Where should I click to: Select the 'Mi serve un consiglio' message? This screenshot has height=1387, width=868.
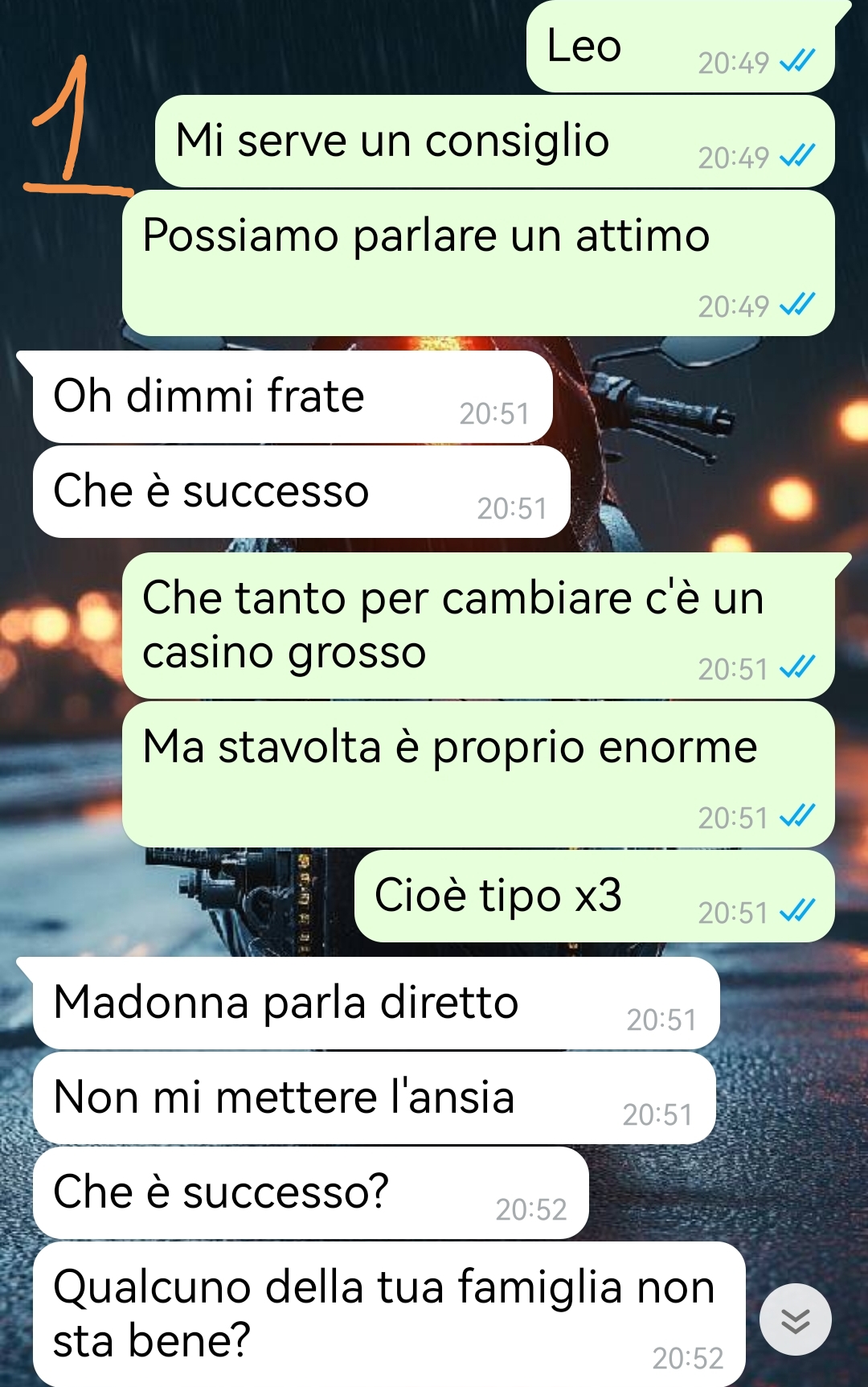(495, 142)
